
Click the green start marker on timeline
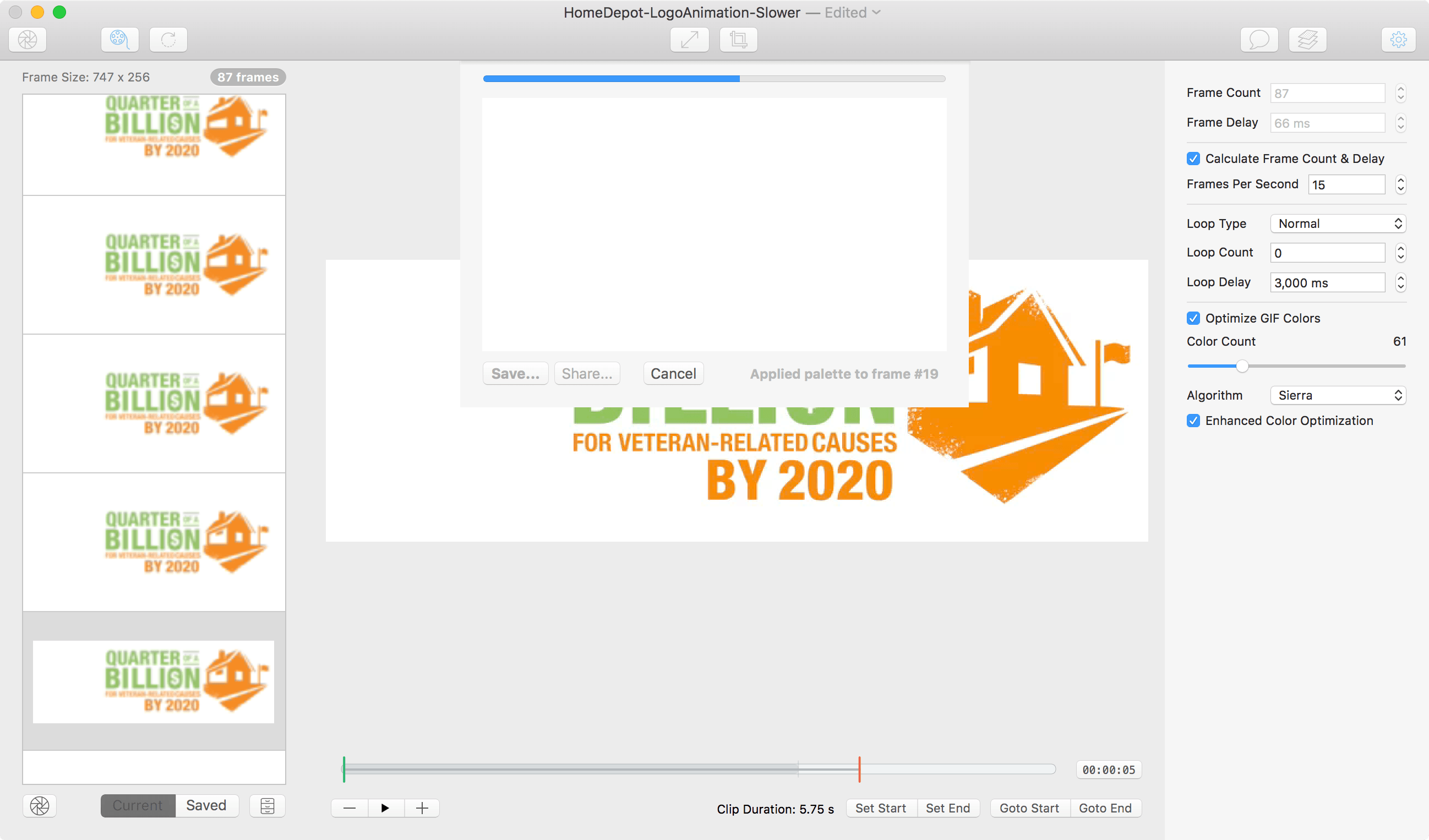pos(343,770)
